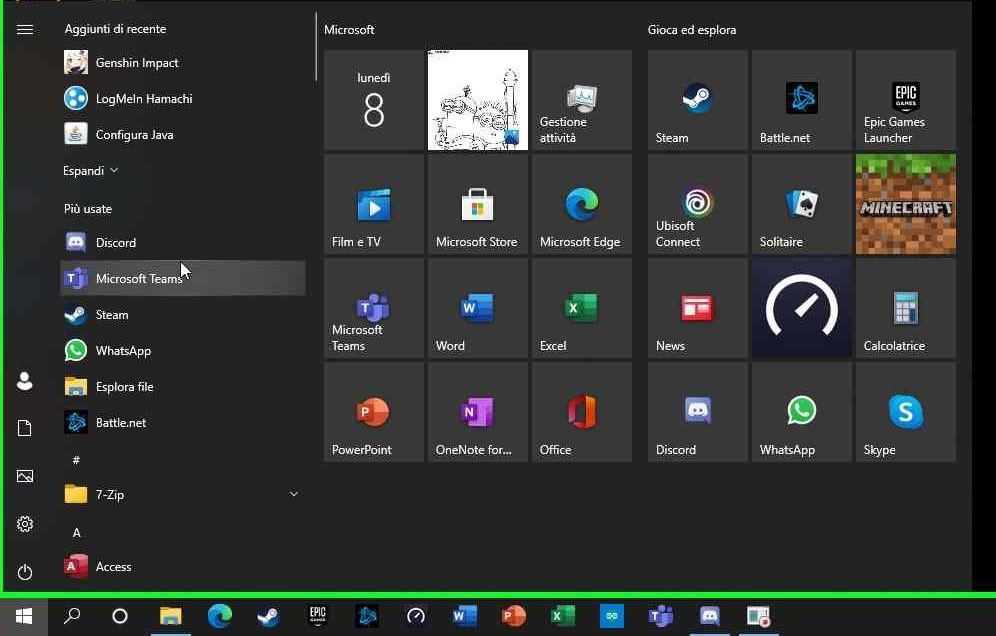Launch the Microsoft Teams tile
The image size is (996, 636).
pyautogui.click(x=374, y=308)
